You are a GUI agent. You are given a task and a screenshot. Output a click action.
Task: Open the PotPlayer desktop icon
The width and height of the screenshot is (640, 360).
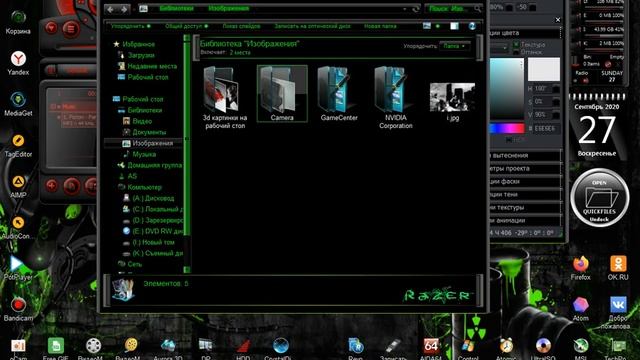pos(18,268)
